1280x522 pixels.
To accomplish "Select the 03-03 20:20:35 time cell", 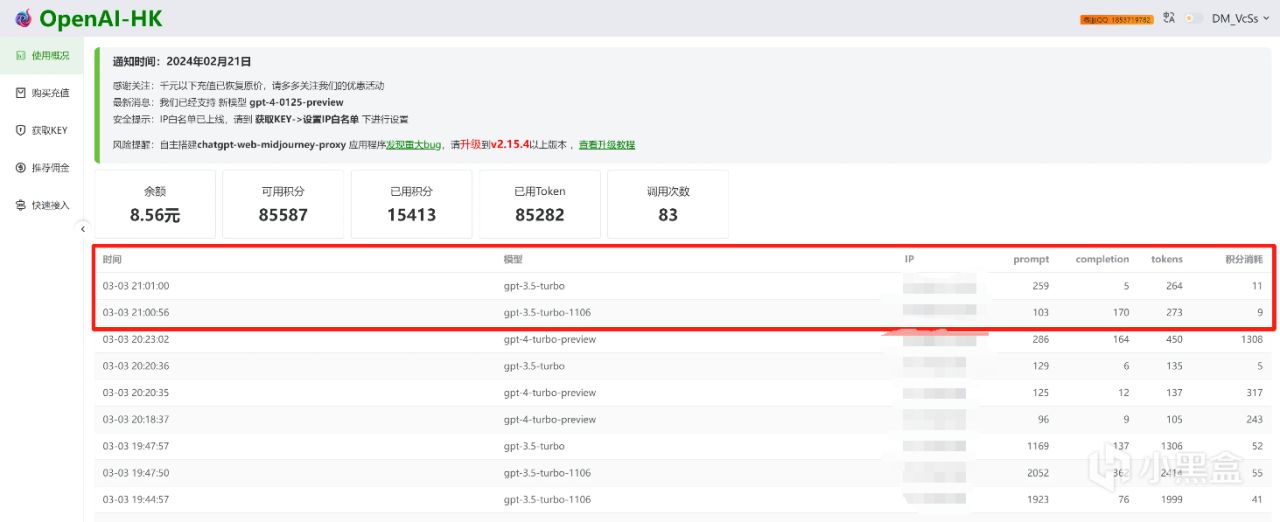I will pyautogui.click(x=135, y=393).
